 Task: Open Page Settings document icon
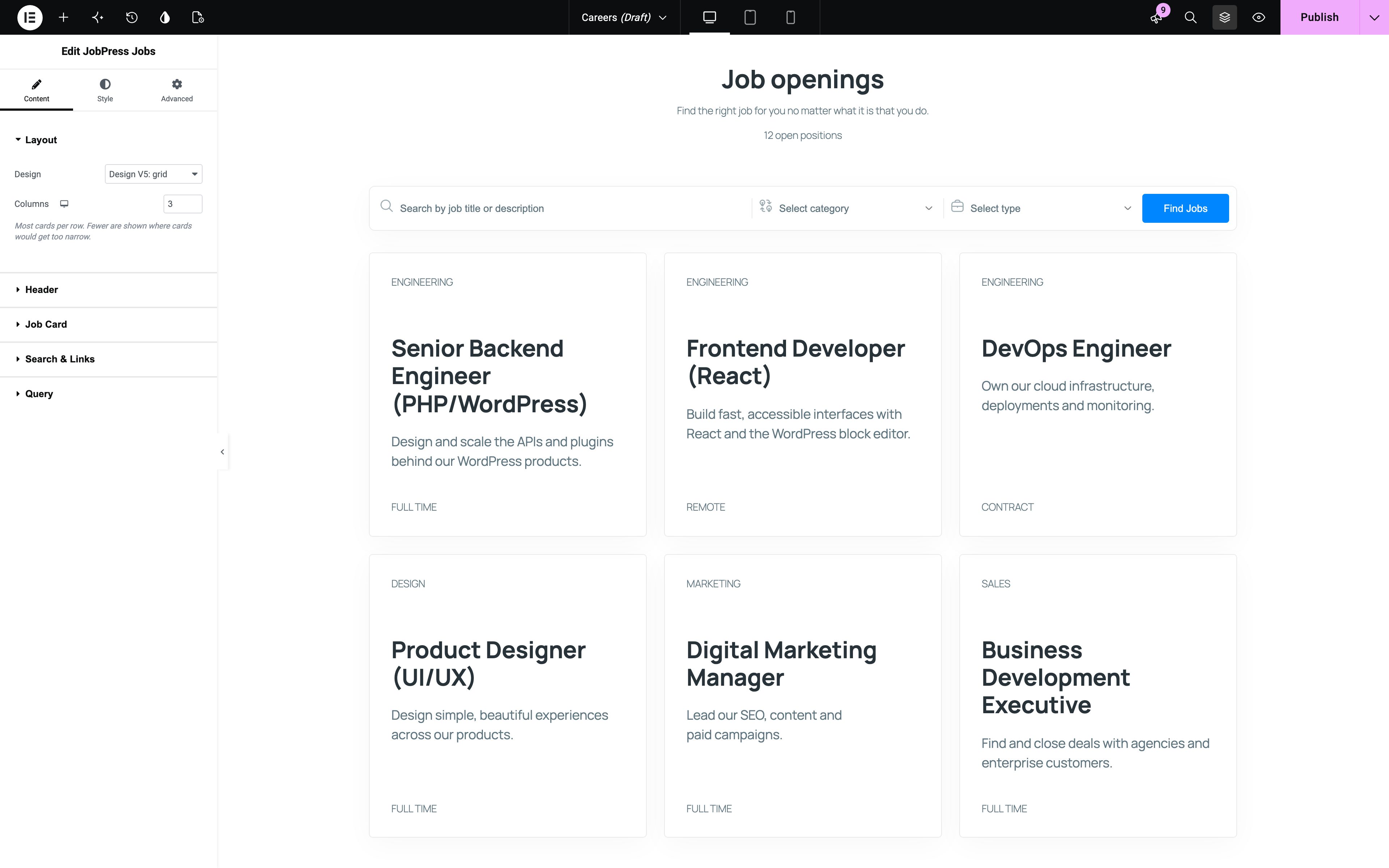[198, 17]
